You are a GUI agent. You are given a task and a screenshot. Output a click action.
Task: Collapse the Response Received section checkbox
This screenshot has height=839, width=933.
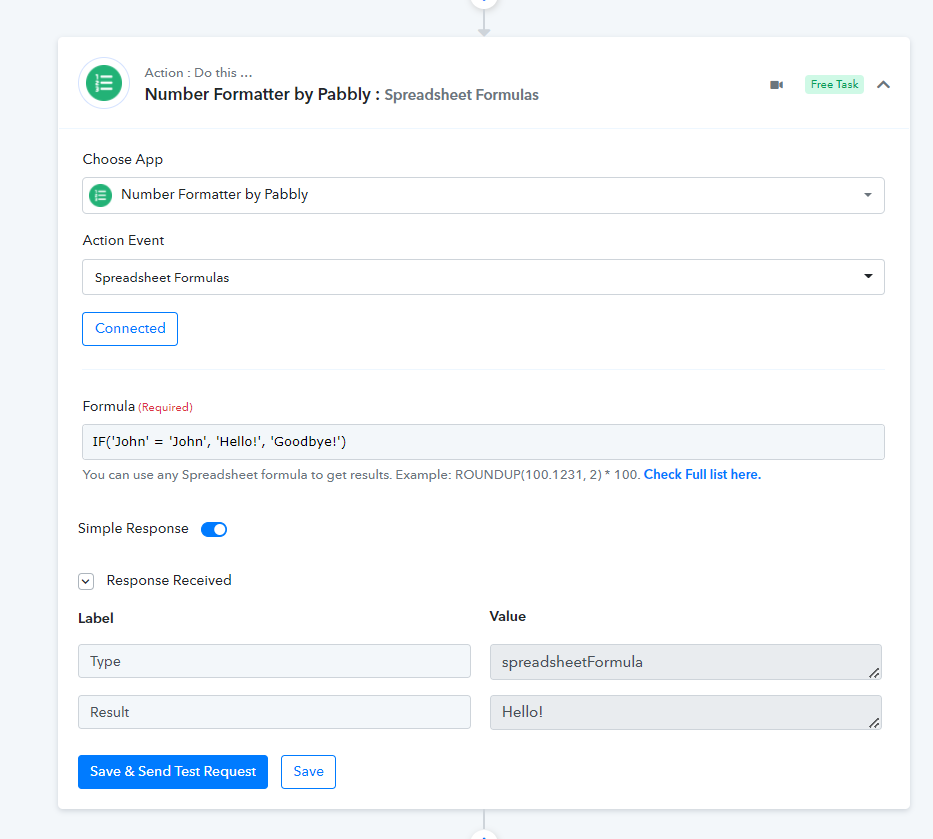[86, 581]
